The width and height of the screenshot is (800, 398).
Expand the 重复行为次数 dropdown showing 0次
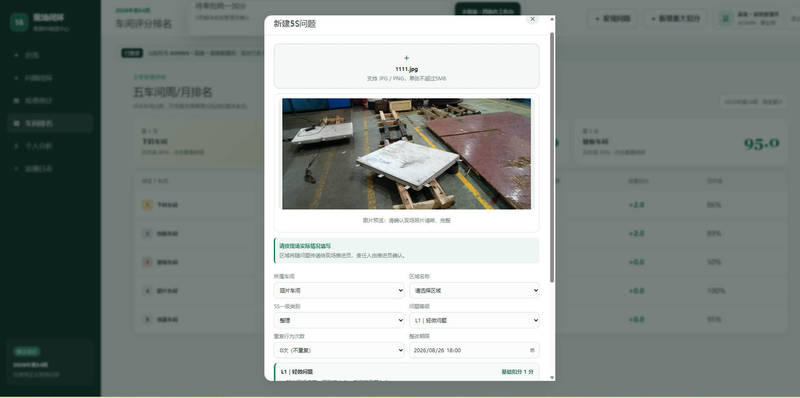click(339, 350)
